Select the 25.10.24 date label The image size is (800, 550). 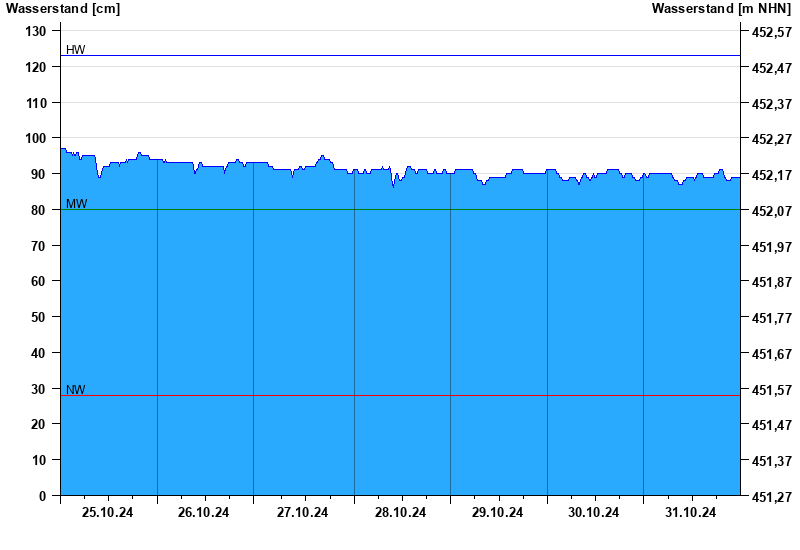coord(107,513)
